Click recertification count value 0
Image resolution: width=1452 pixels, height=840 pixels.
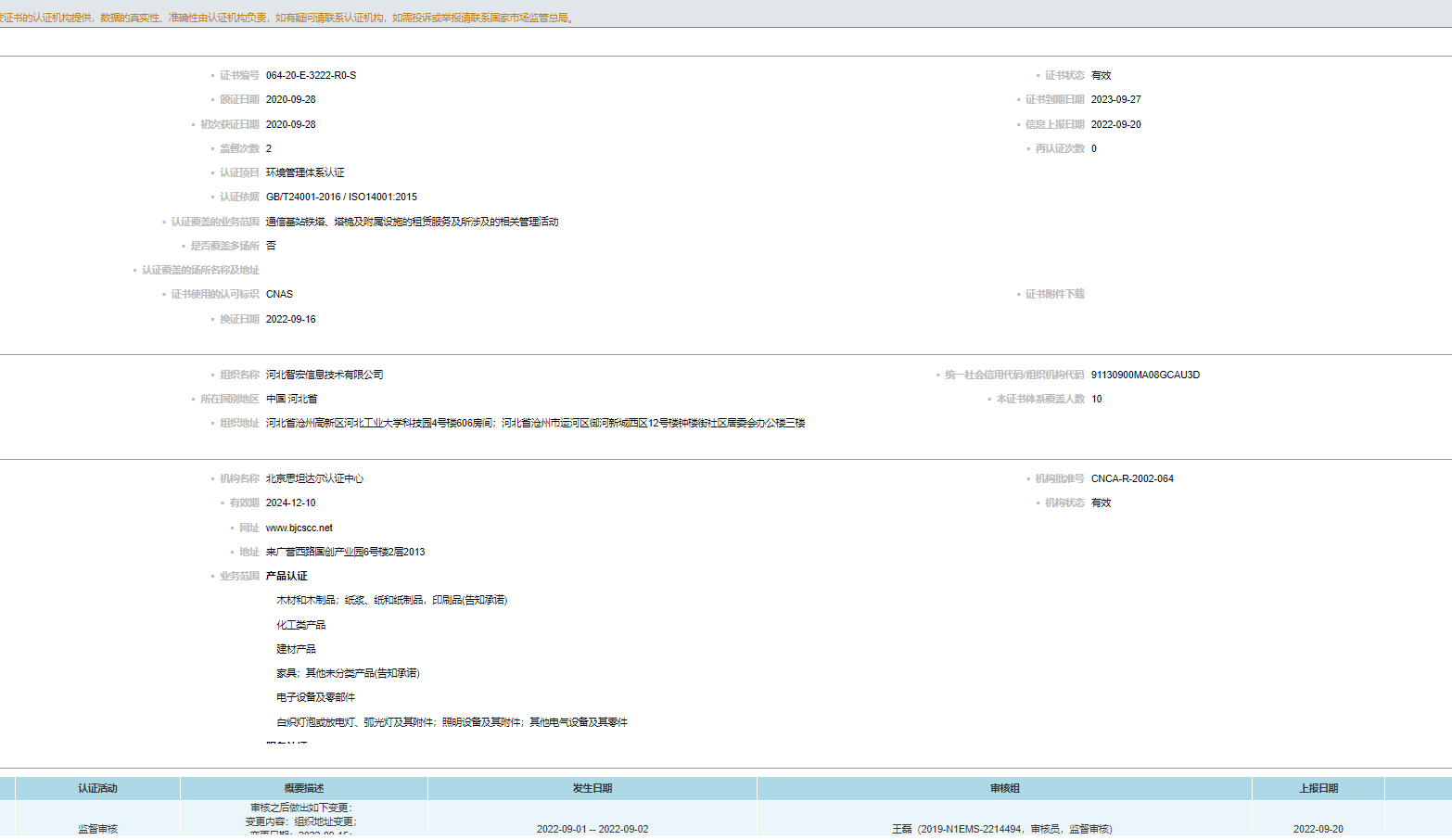pyautogui.click(x=1094, y=148)
